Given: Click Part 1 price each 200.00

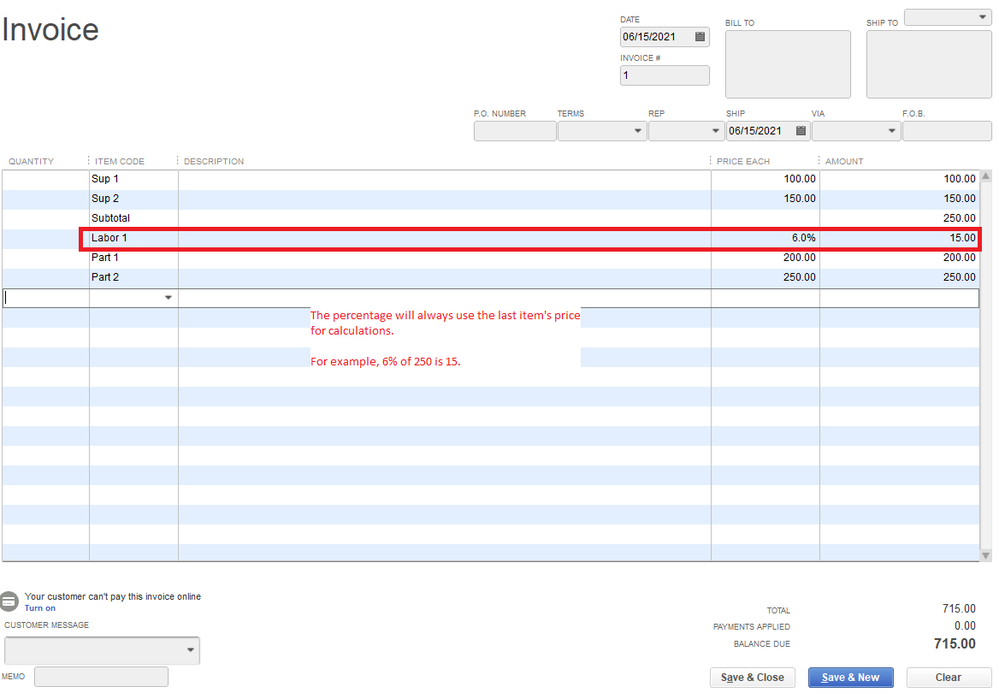Looking at the screenshot, I should pos(765,258).
